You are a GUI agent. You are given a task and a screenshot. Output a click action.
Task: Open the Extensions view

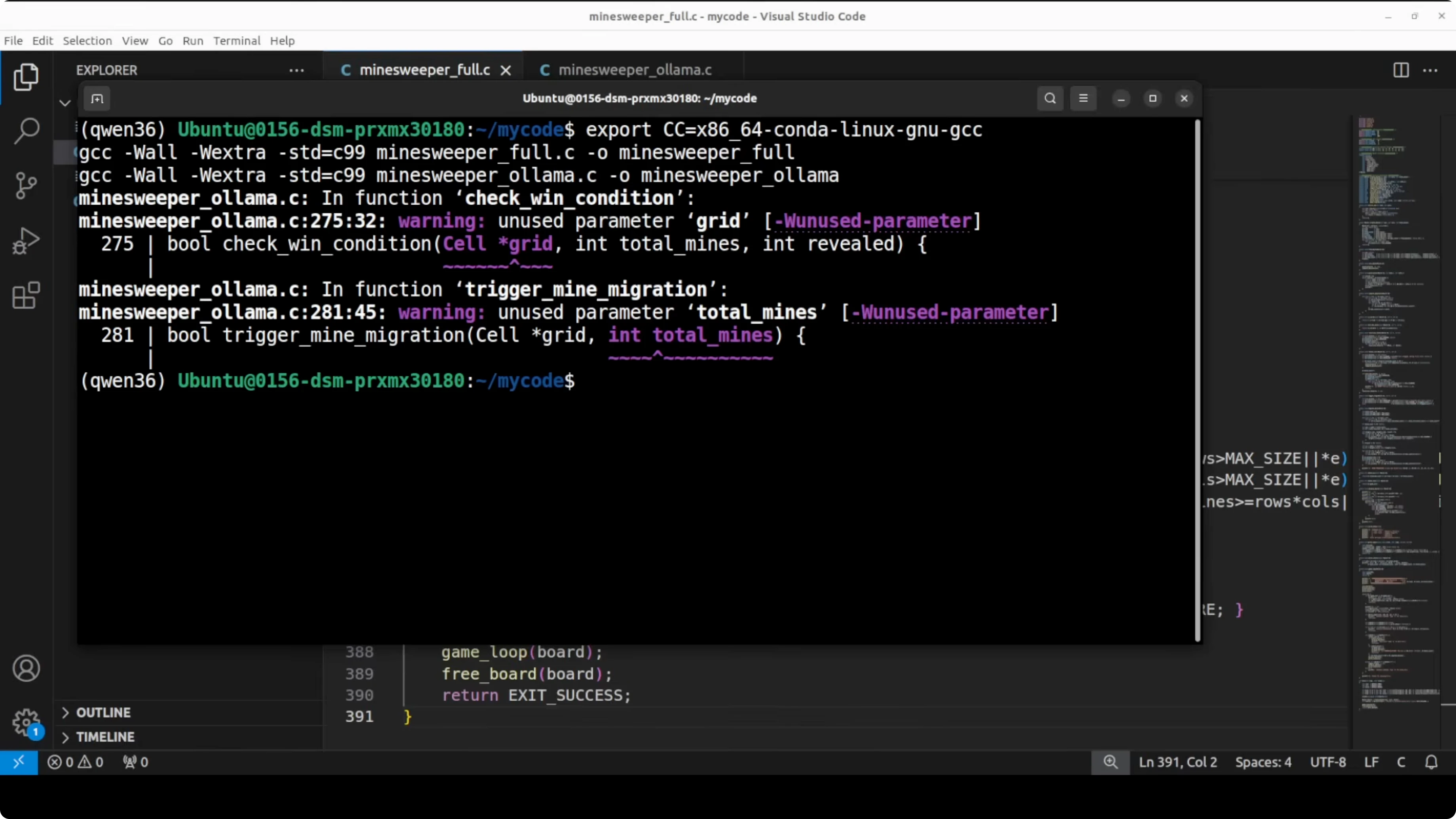(x=26, y=295)
